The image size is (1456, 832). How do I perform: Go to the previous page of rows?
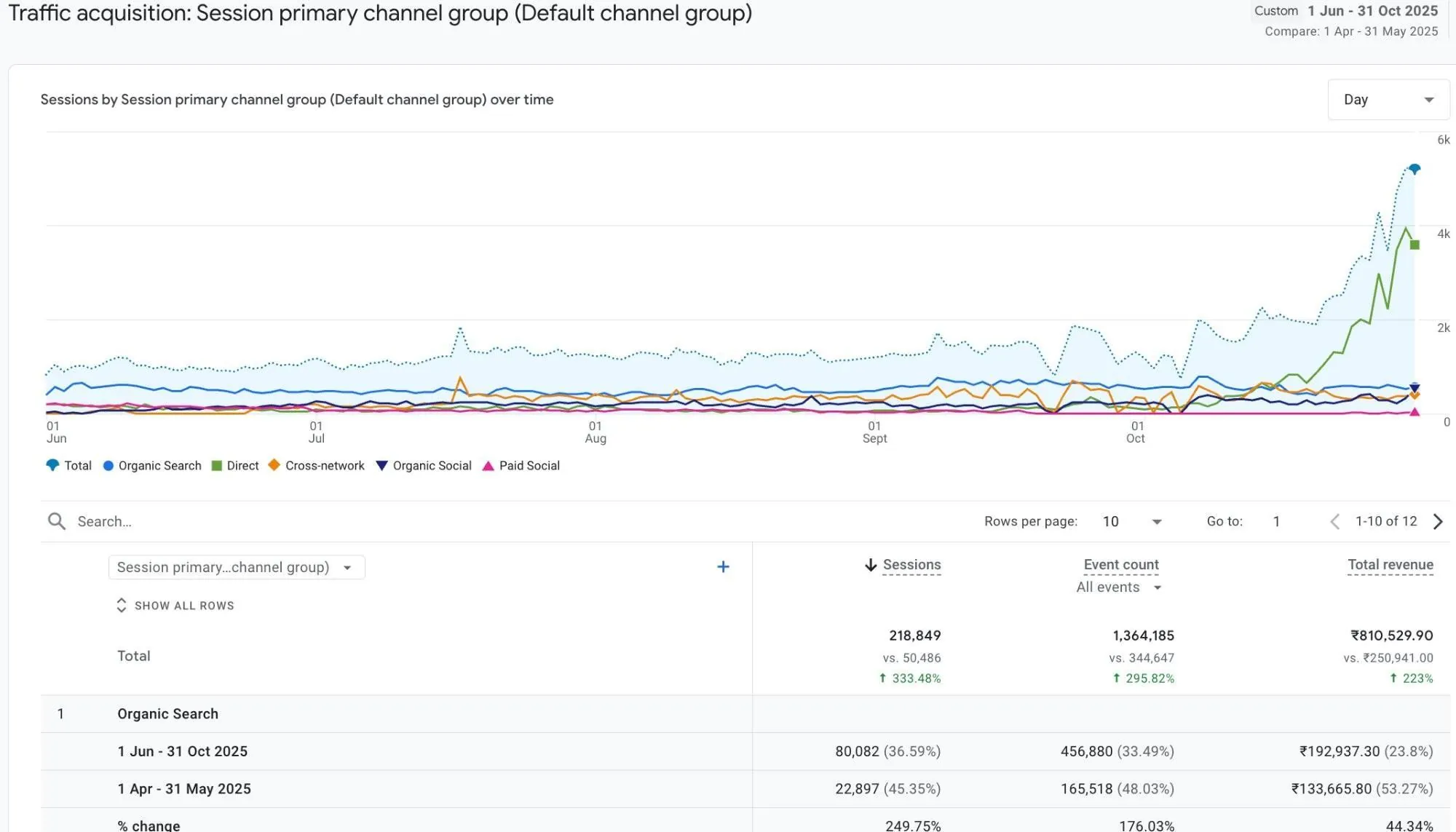click(1334, 521)
